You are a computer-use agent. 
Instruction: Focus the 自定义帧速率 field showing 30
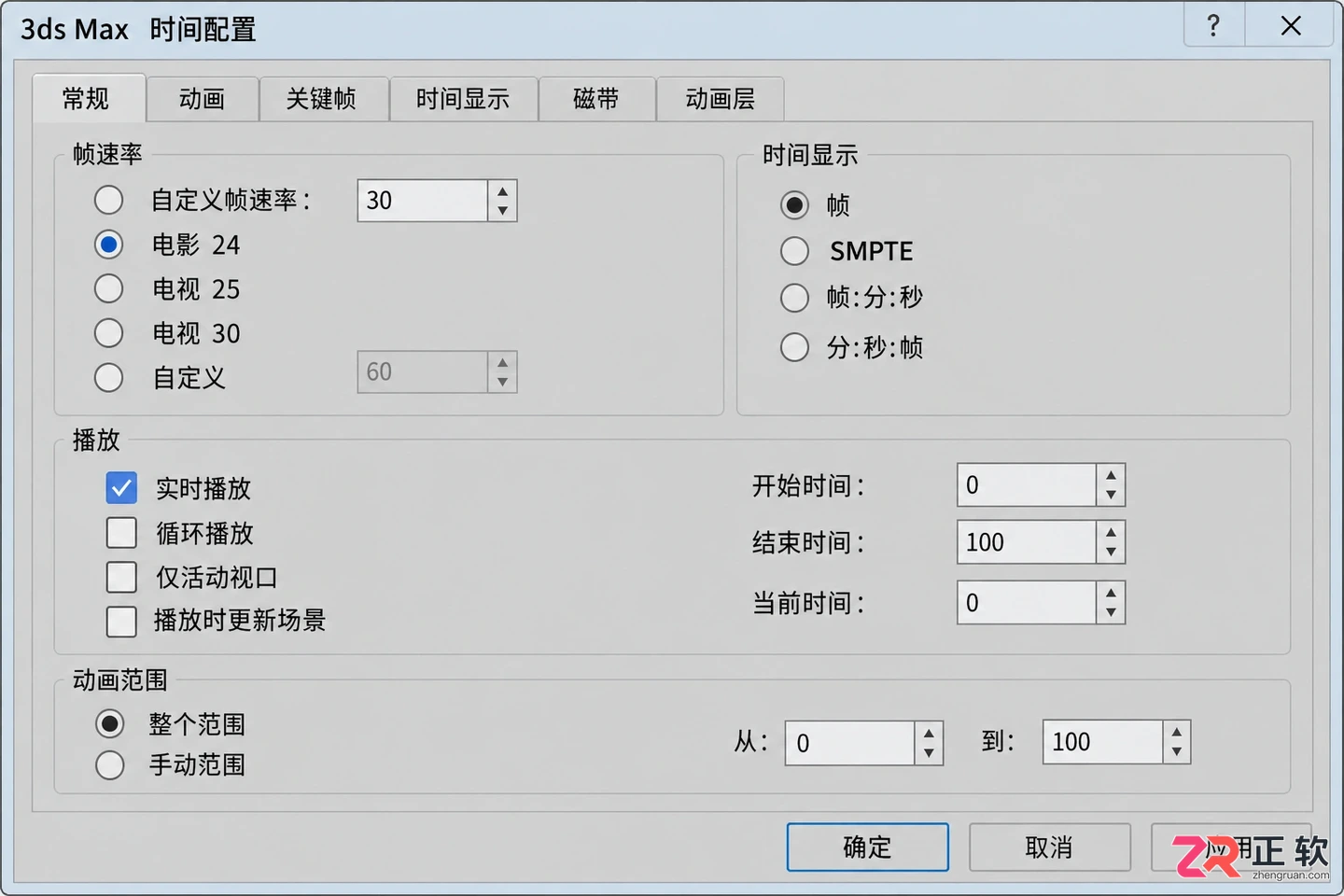[x=423, y=201]
